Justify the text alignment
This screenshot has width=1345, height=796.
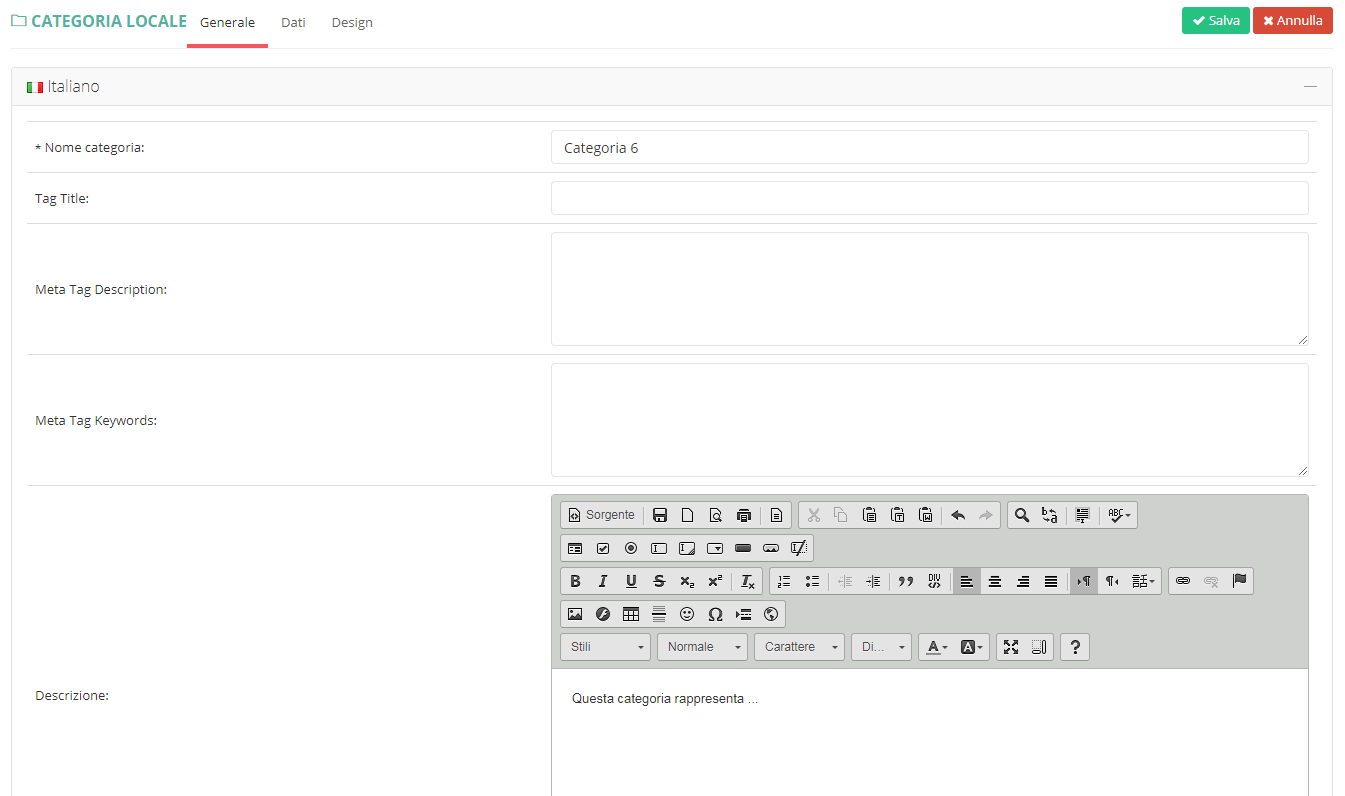1051,581
